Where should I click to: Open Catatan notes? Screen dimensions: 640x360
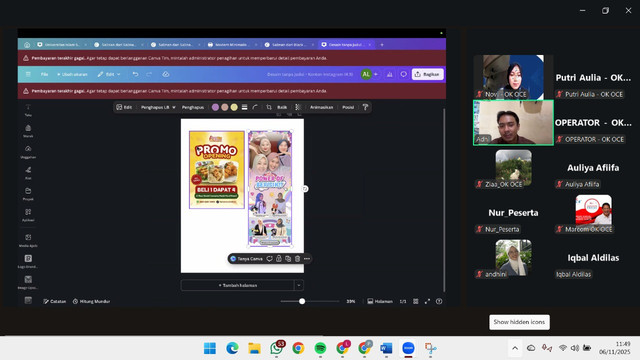click(x=55, y=301)
